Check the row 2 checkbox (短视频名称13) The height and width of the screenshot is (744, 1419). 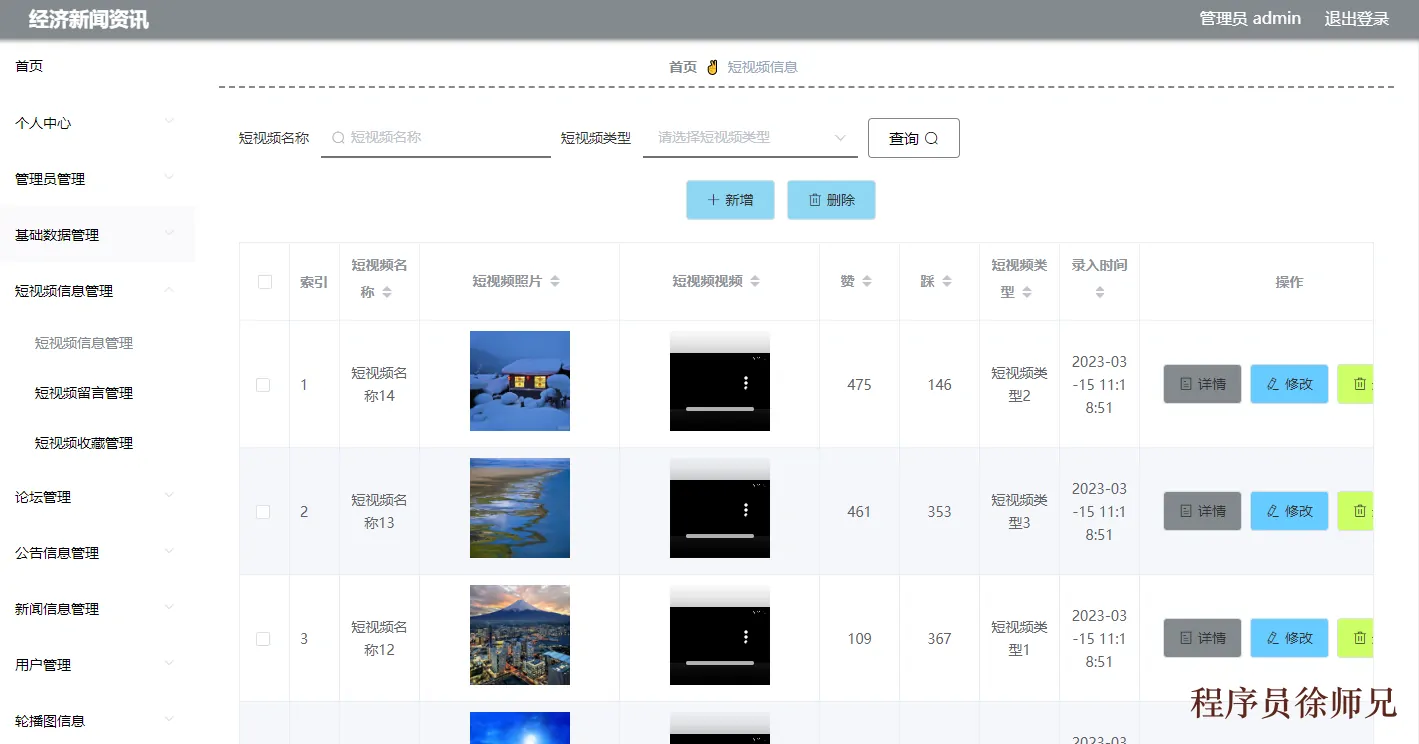(x=263, y=512)
